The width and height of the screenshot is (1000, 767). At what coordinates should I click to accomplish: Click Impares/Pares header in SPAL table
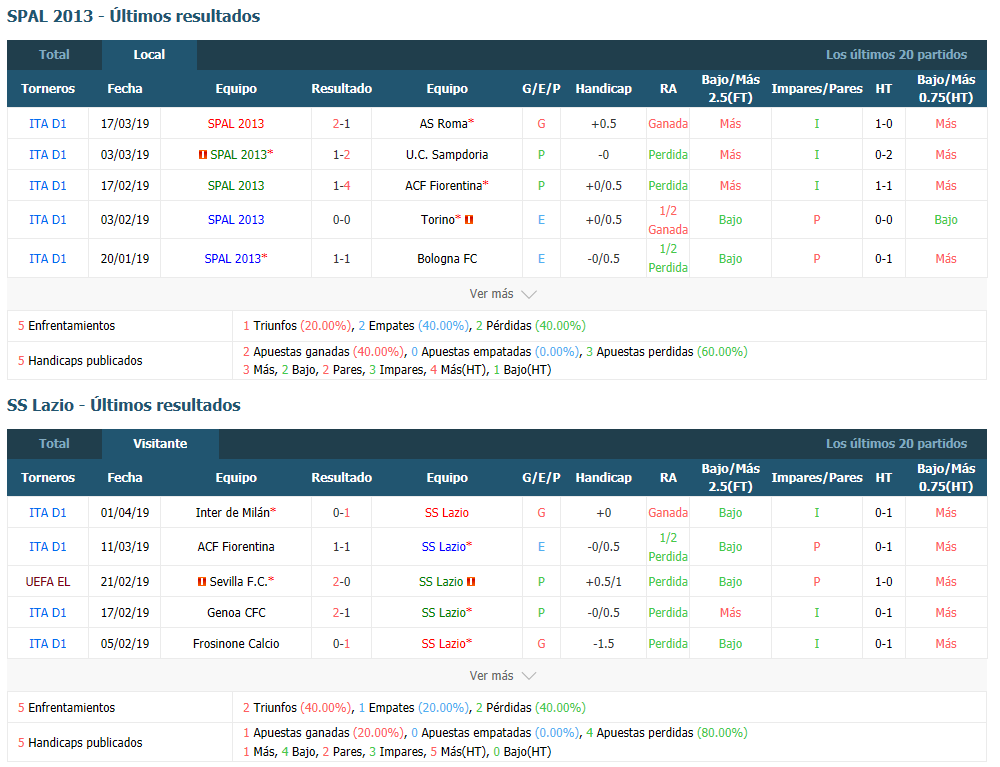pyautogui.click(x=817, y=89)
